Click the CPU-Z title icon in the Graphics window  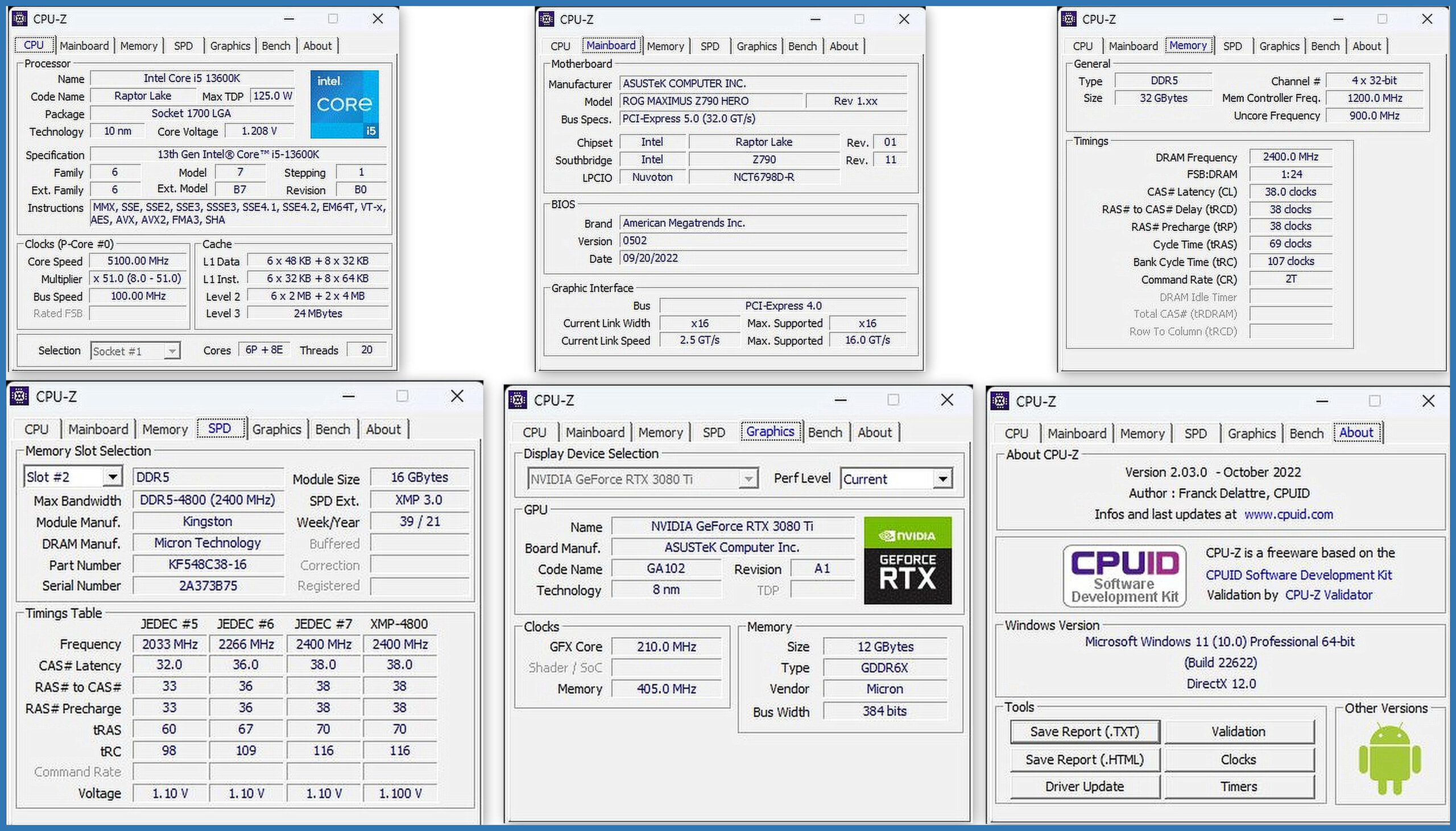point(518,399)
